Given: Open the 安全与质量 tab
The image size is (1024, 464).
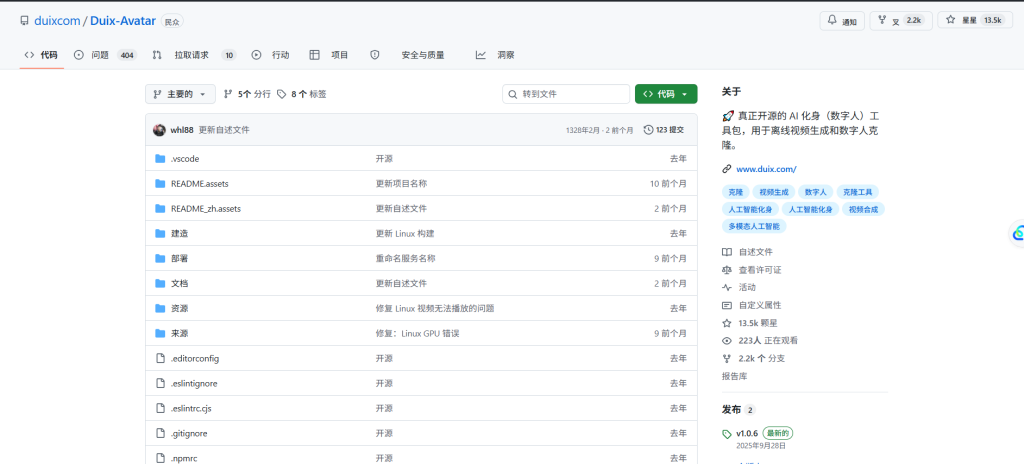Looking at the screenshot, I should pos(408,55).
